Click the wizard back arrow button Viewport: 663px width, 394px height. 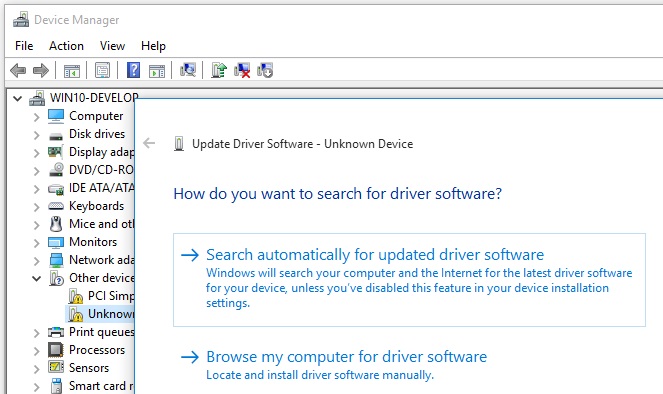149,143
